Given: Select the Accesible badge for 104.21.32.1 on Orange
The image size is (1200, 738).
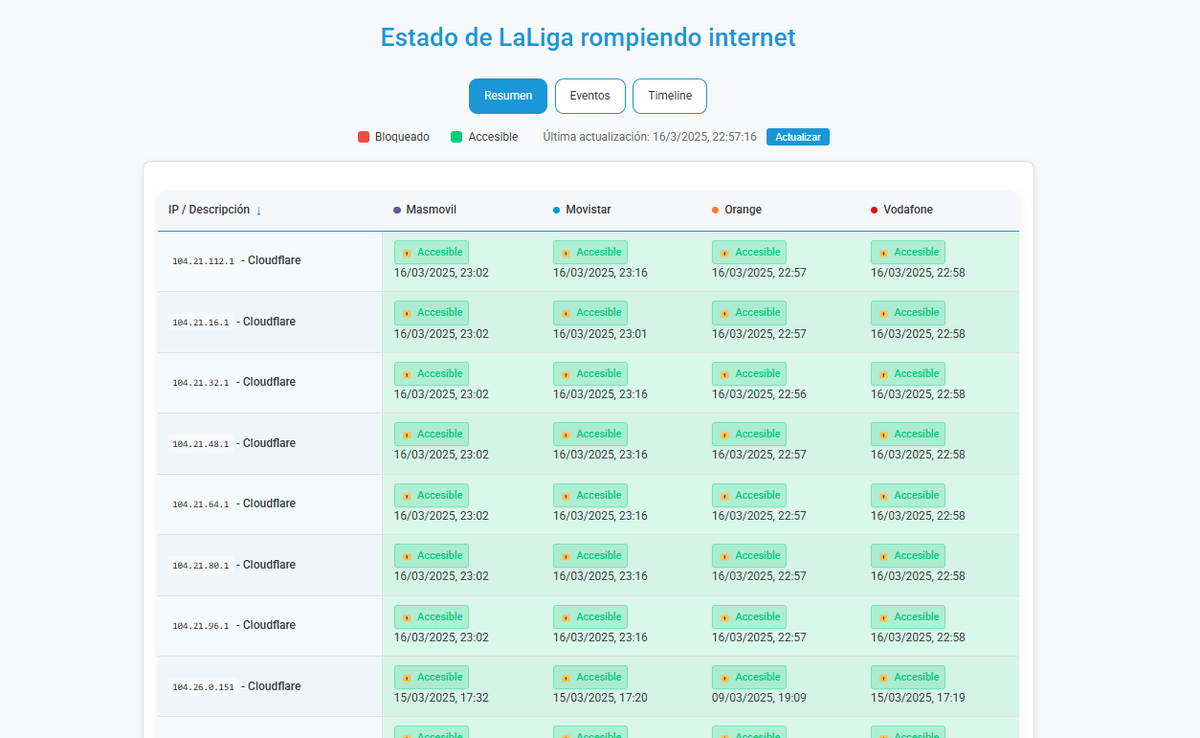Looking at the screenshot, I should point(748,373).
